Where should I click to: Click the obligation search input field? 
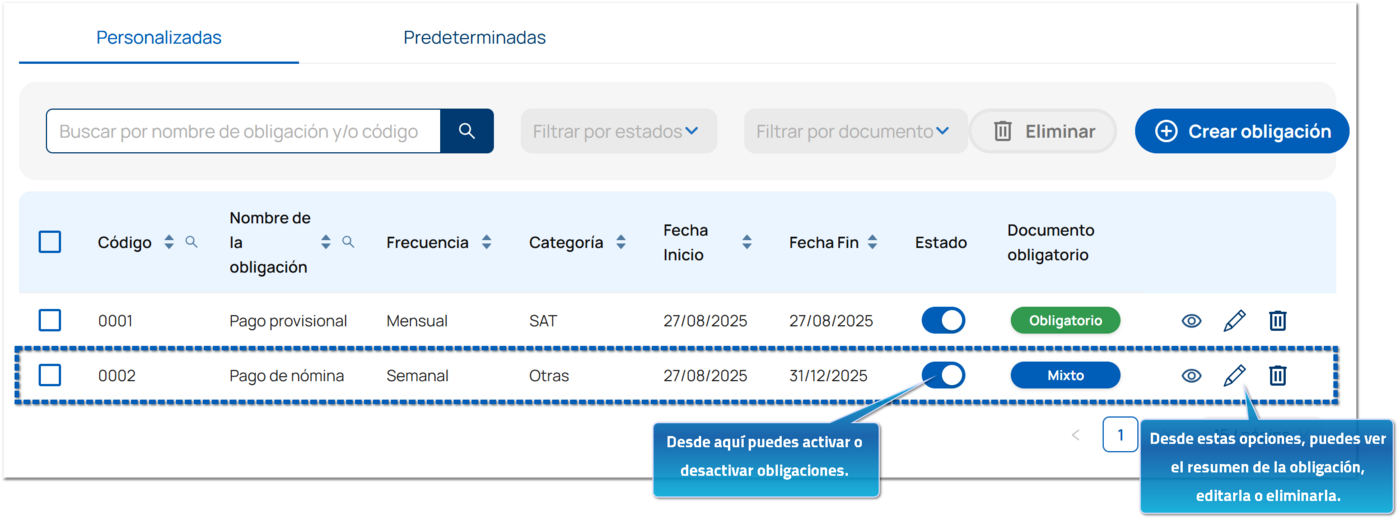tap(243, 131)
